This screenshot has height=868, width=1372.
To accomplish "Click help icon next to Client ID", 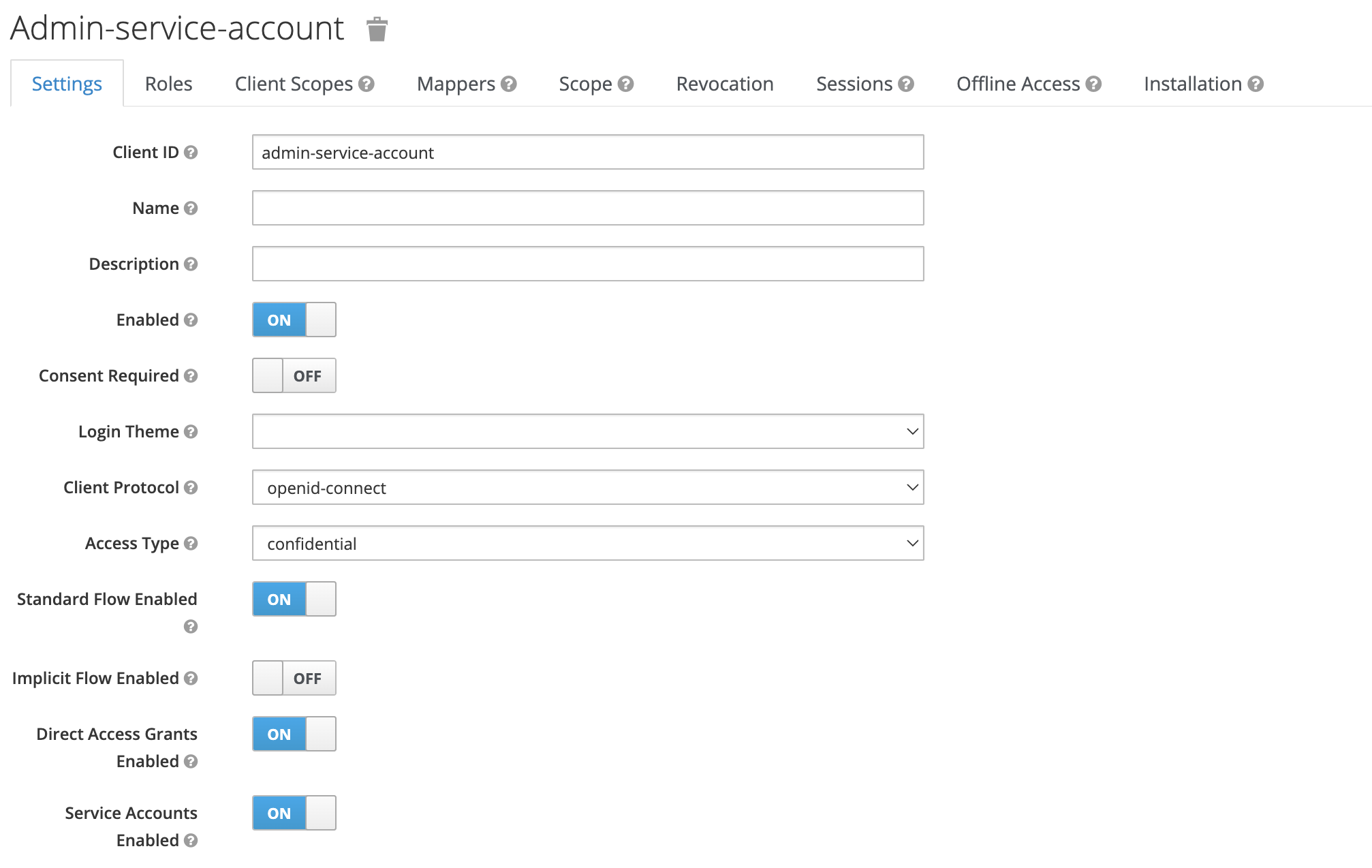I will point(191,152).
